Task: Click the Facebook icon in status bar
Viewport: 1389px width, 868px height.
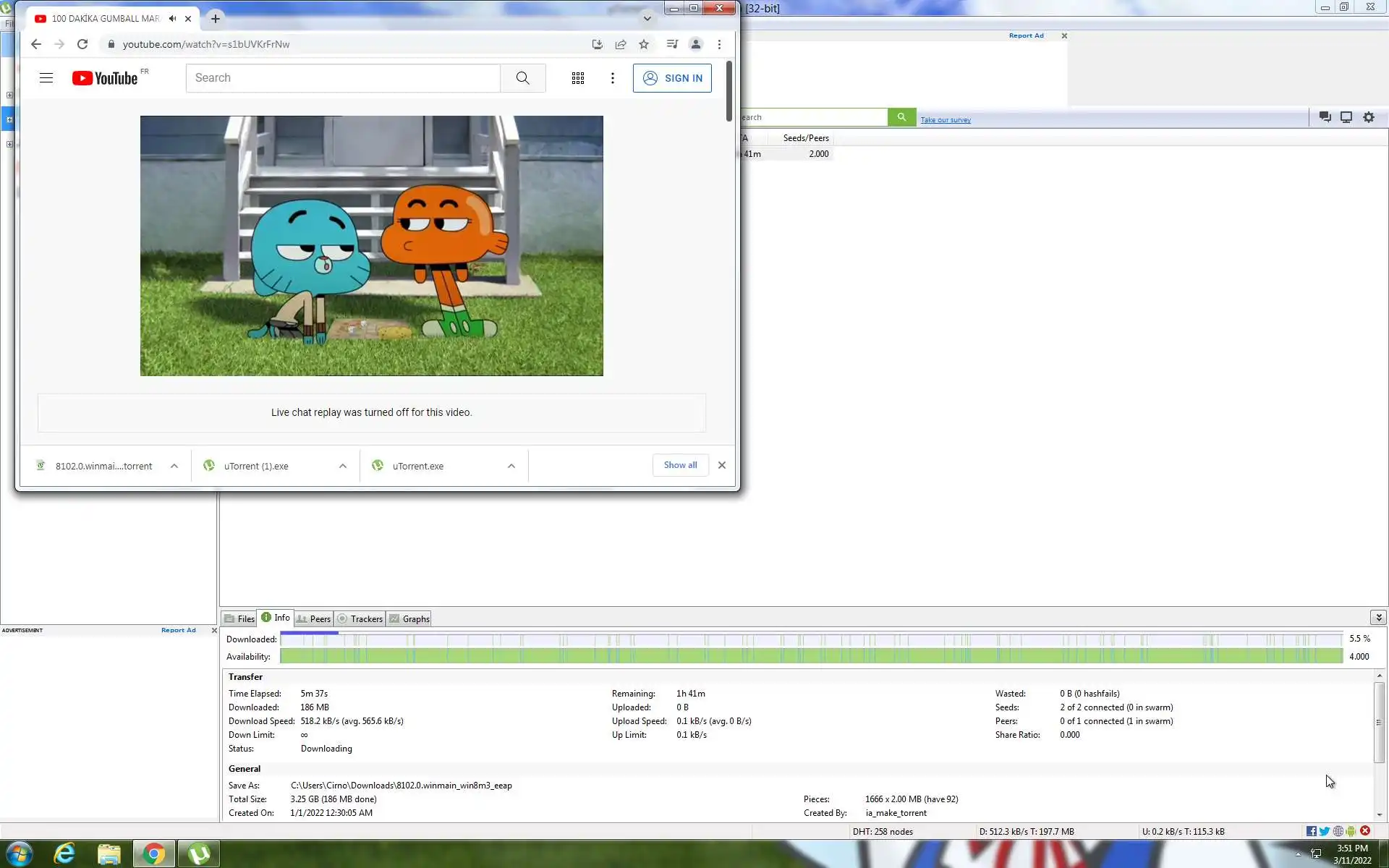Action: [1311, 831]
